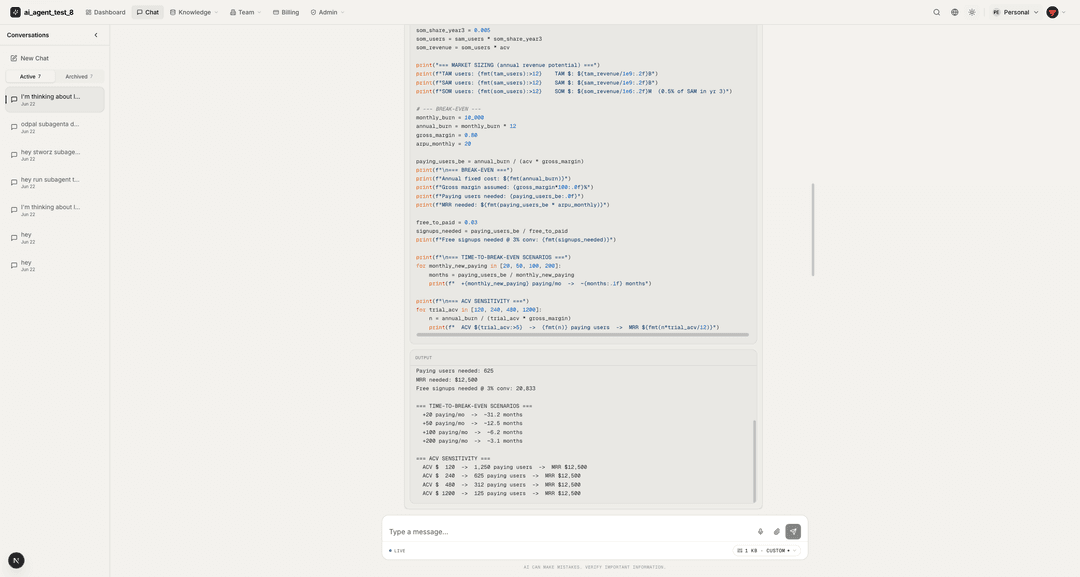Open "hey stworz subage..." conversation

click(54, 155)
